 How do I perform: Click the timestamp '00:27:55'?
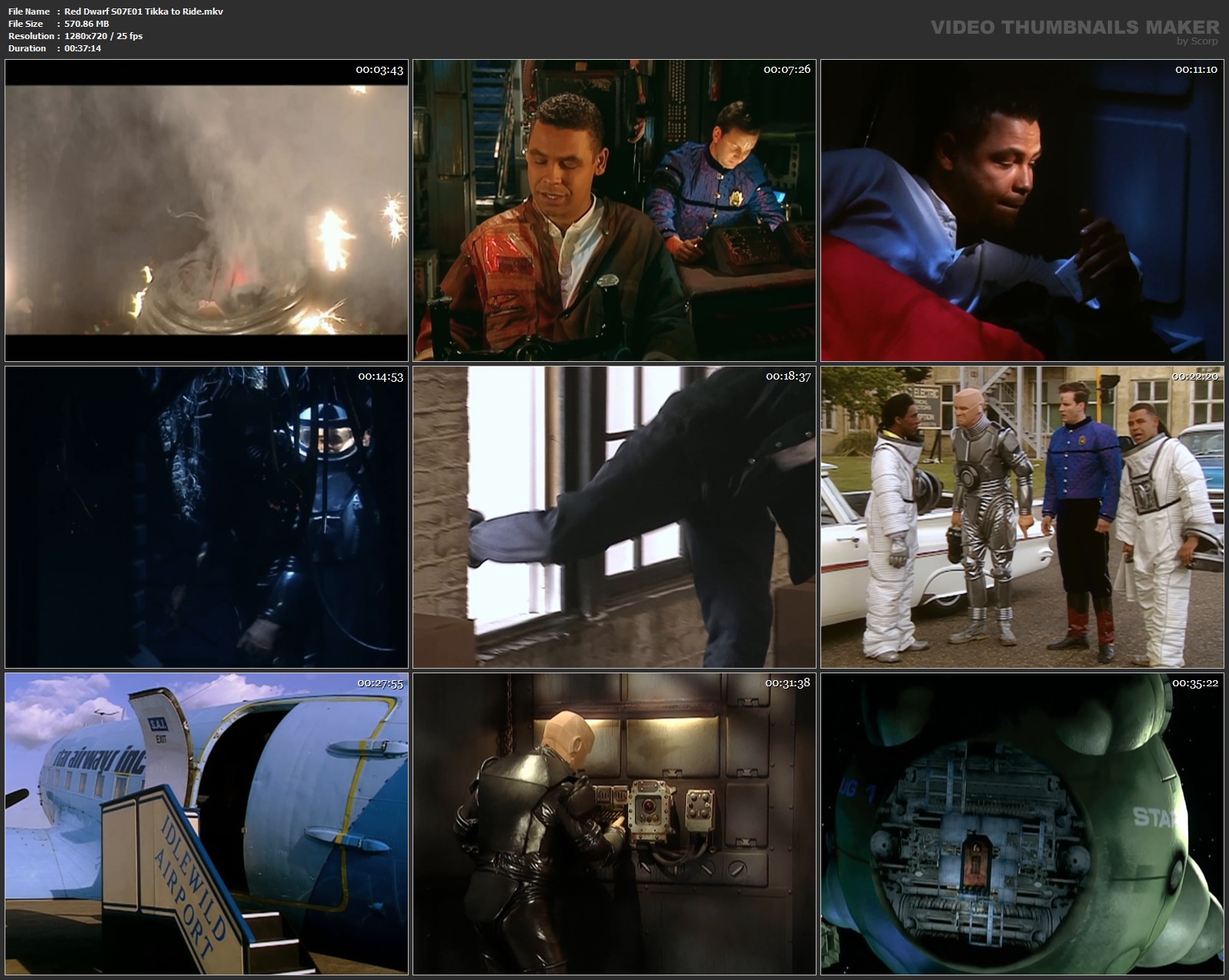[380, 683]
